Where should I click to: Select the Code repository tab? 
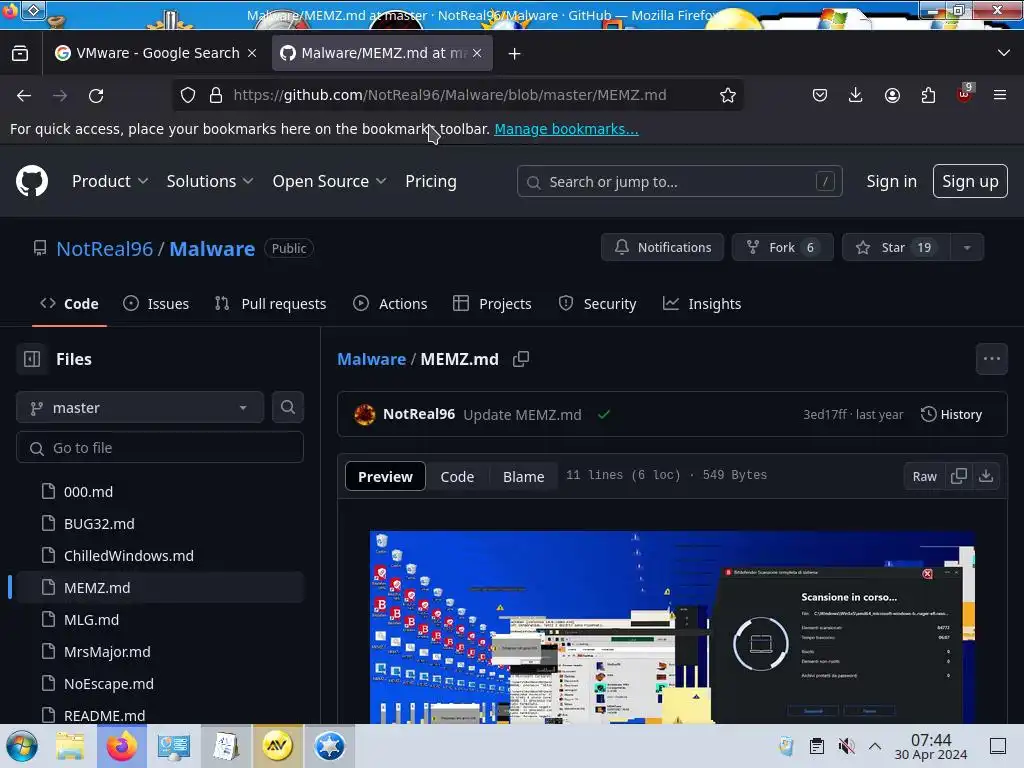tap(69, 304)
